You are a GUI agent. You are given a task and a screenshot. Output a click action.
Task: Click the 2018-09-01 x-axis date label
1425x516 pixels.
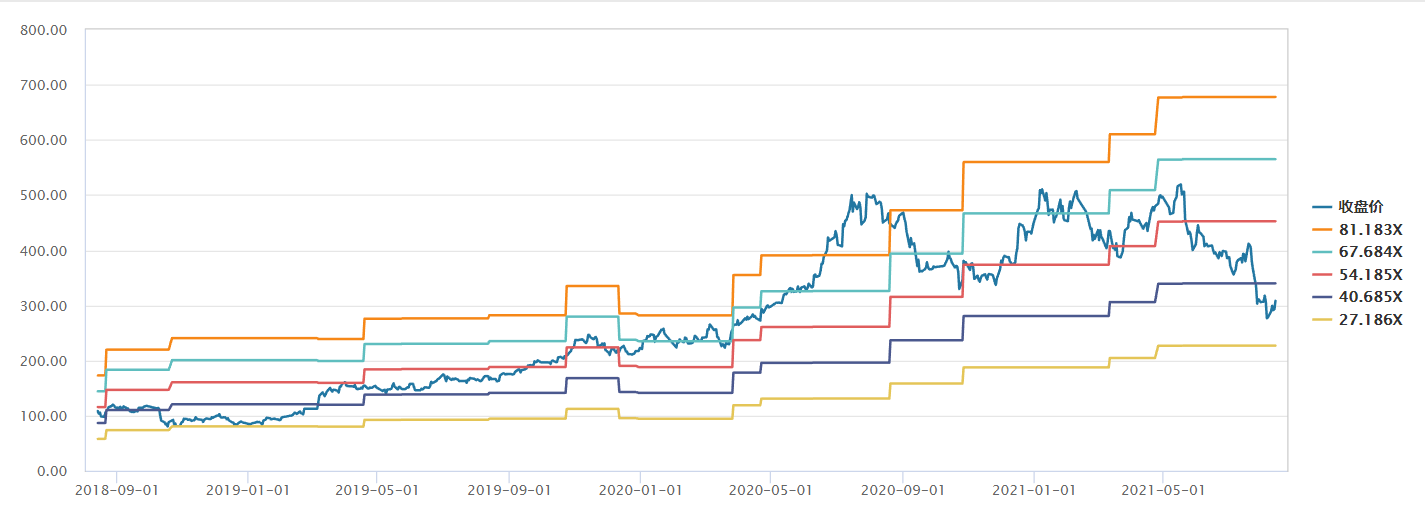116,491
